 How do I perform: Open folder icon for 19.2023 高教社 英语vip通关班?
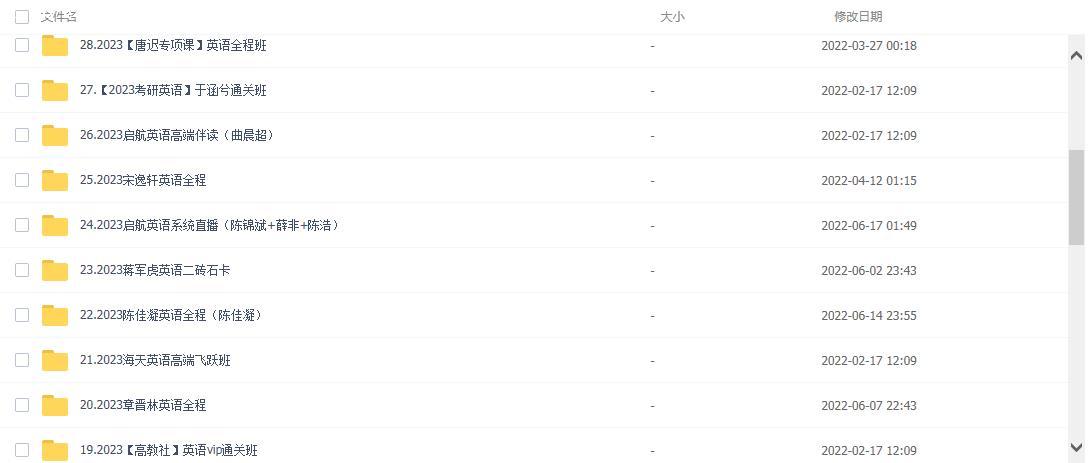55,450
